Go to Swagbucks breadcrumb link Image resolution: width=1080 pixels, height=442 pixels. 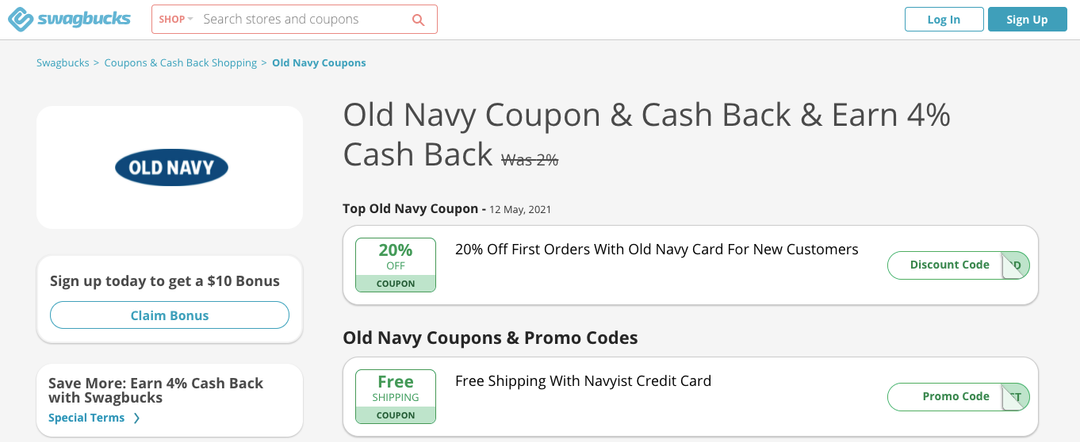63,63
